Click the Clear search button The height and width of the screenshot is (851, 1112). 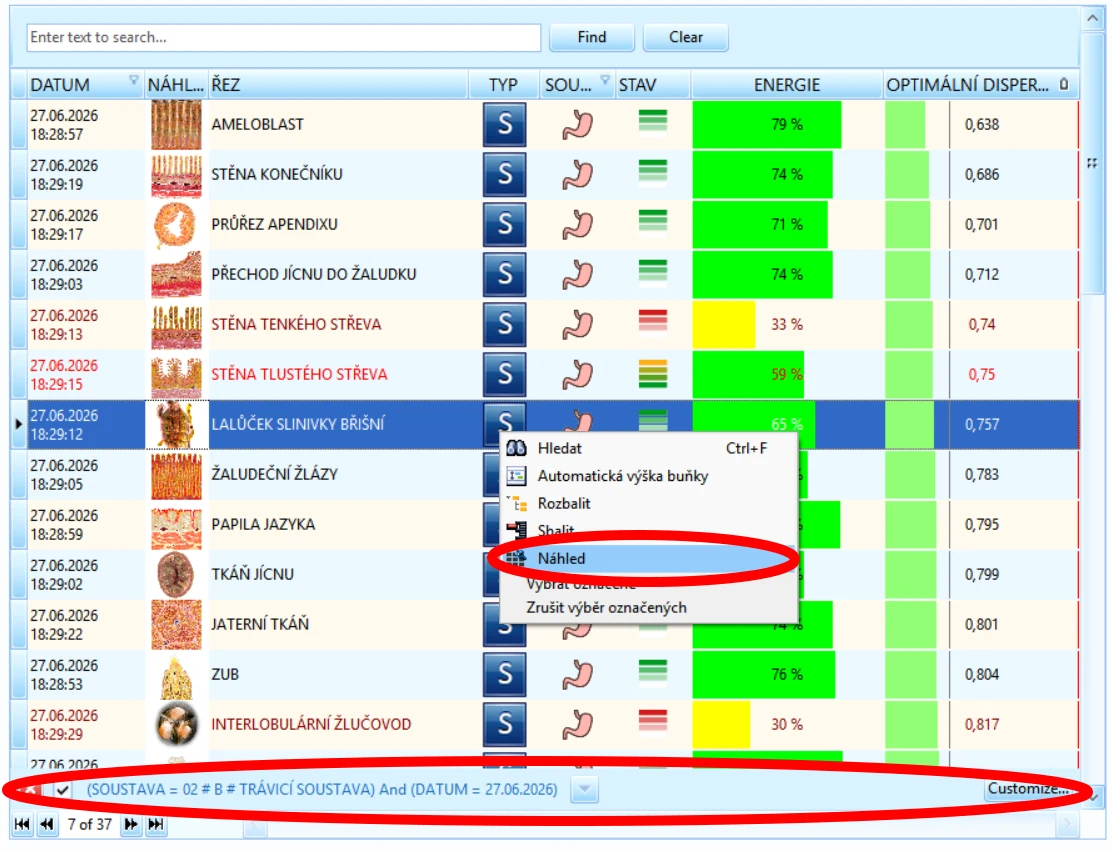pos(686,38)
